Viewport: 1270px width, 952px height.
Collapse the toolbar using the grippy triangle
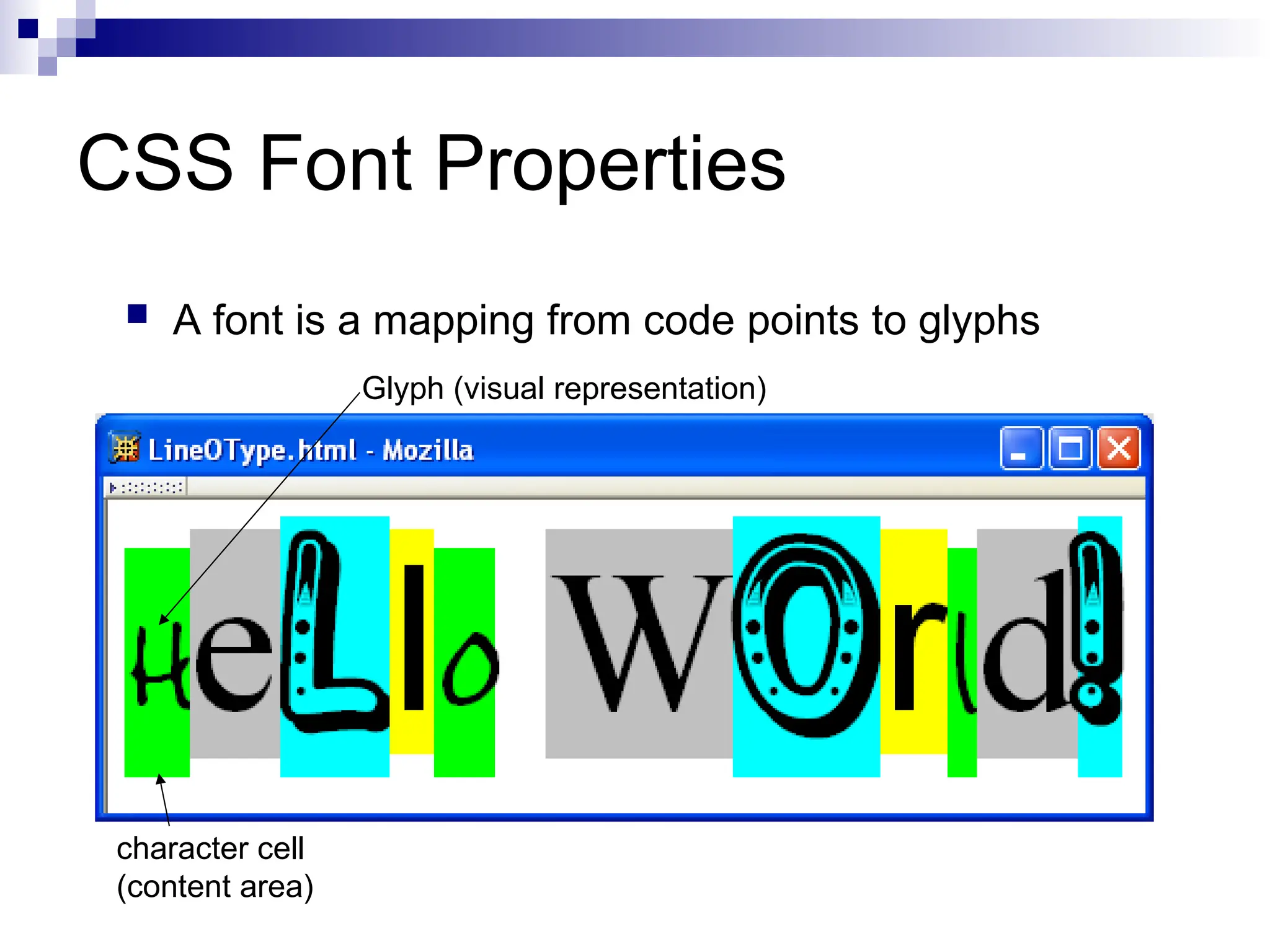113,488
